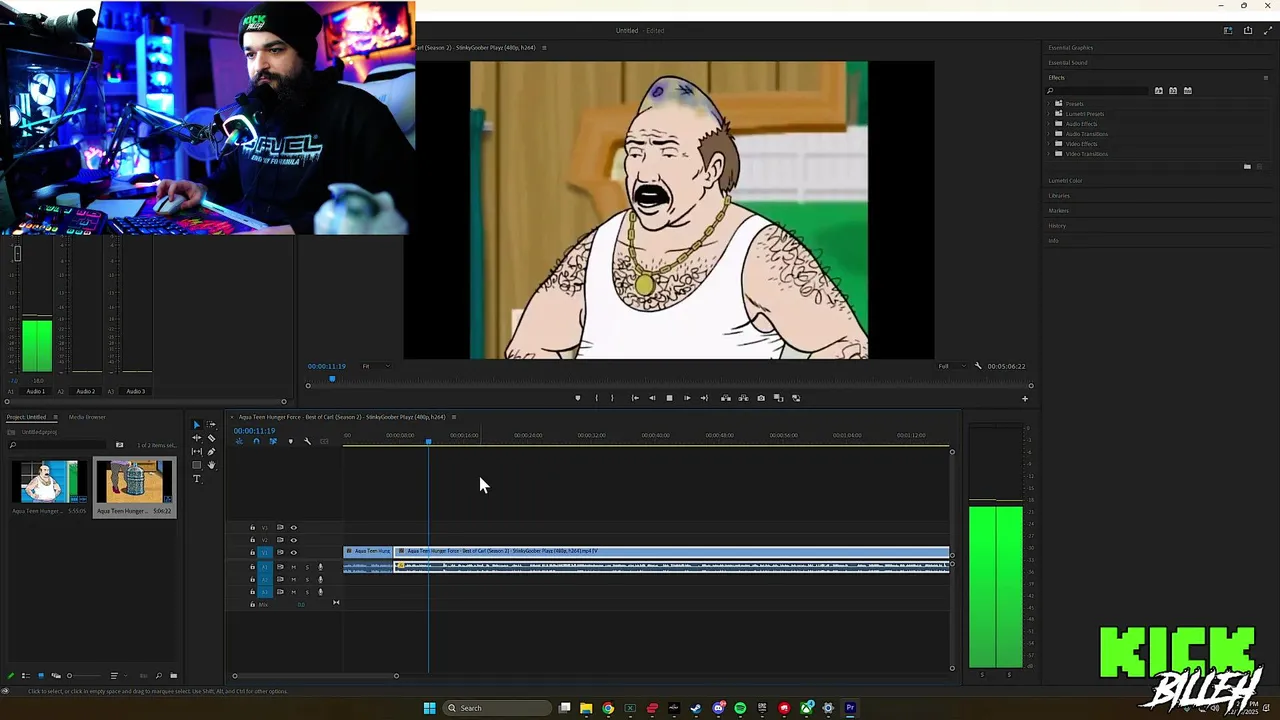Screen dimensions: 1280x720
Task: Toggle V1 track output eye
Action: [x=294, y=553]
